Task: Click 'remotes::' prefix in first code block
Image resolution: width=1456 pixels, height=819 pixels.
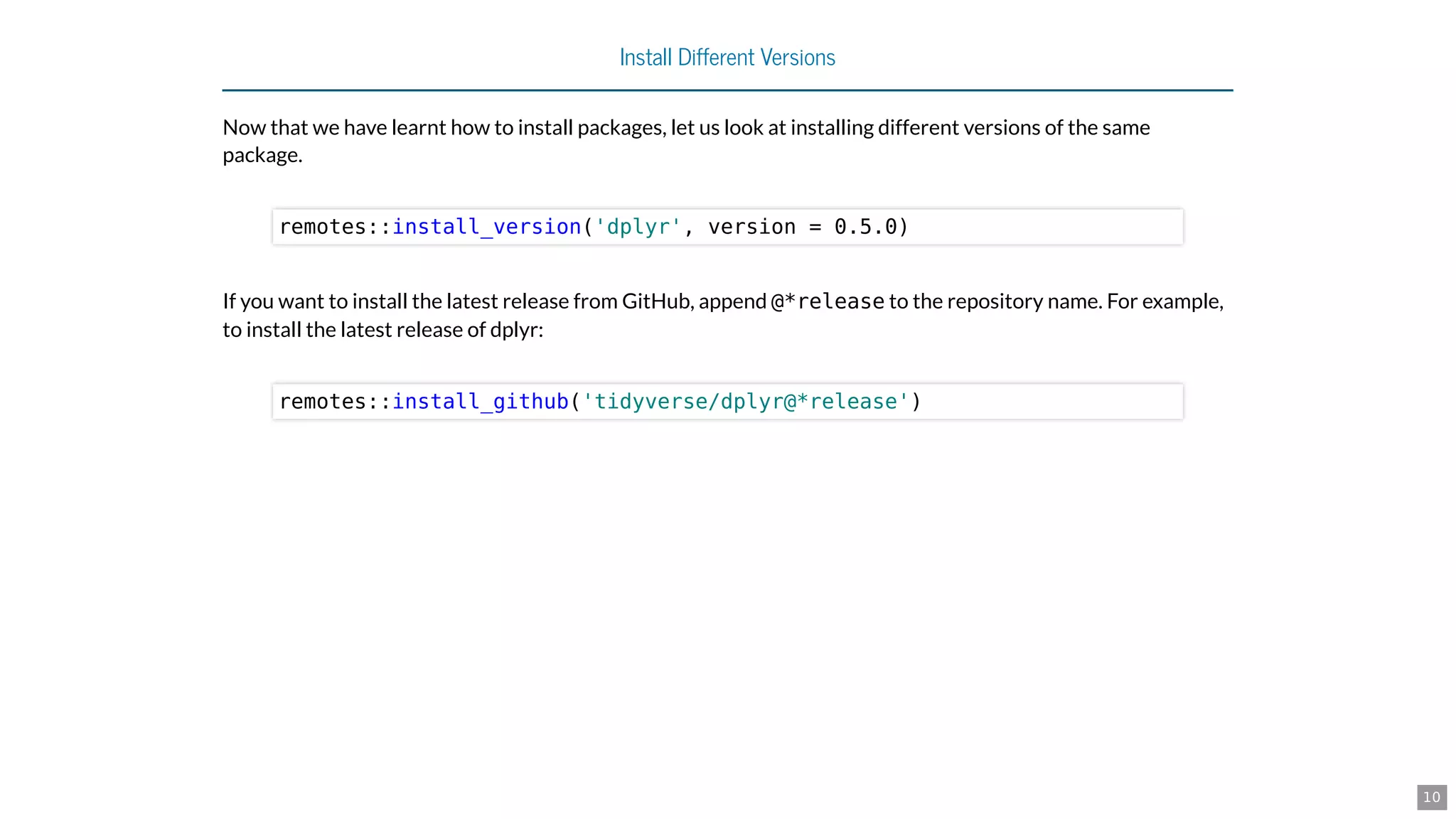Action: tap(334, 227)
